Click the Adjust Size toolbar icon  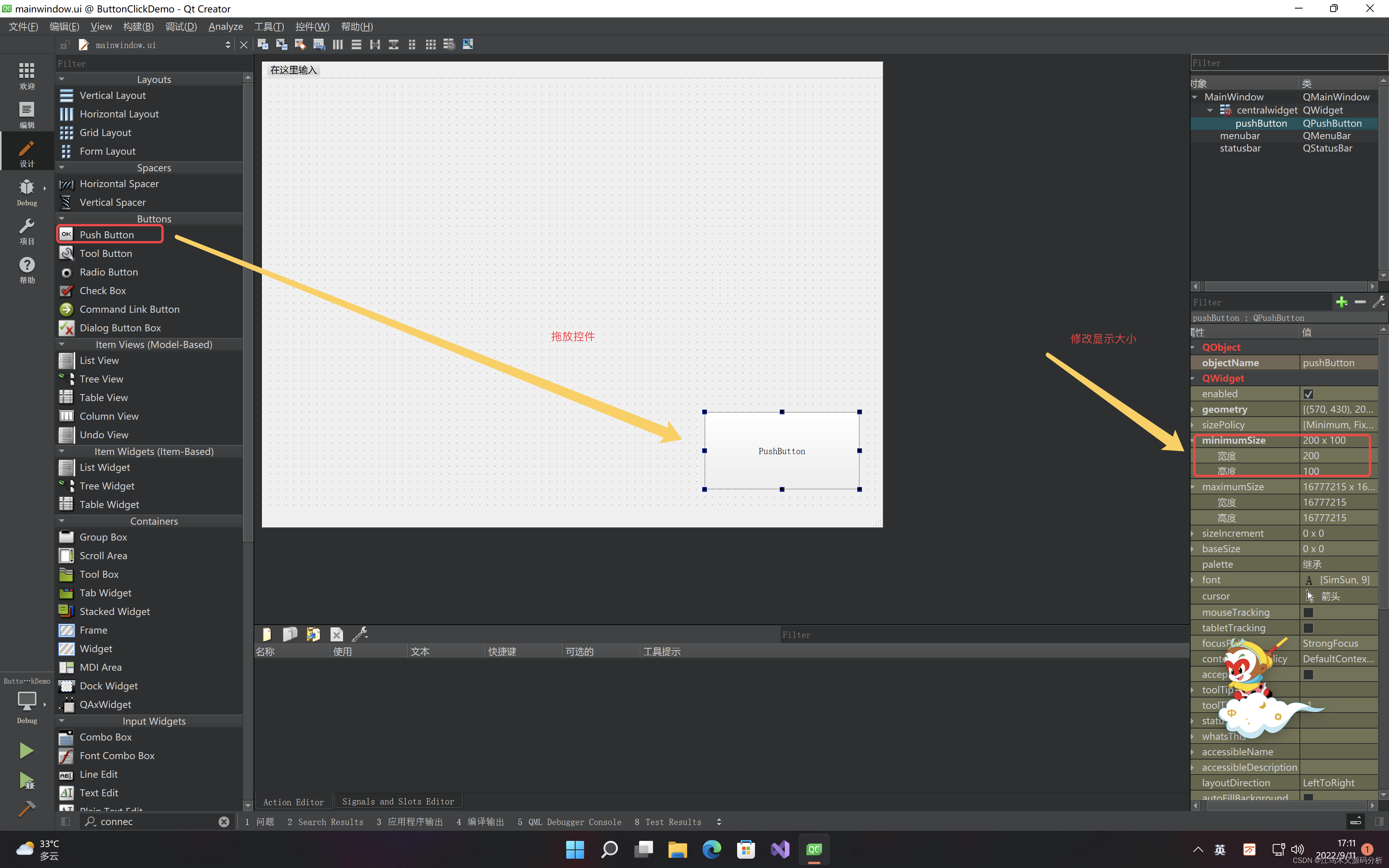[x=468, y=44]
